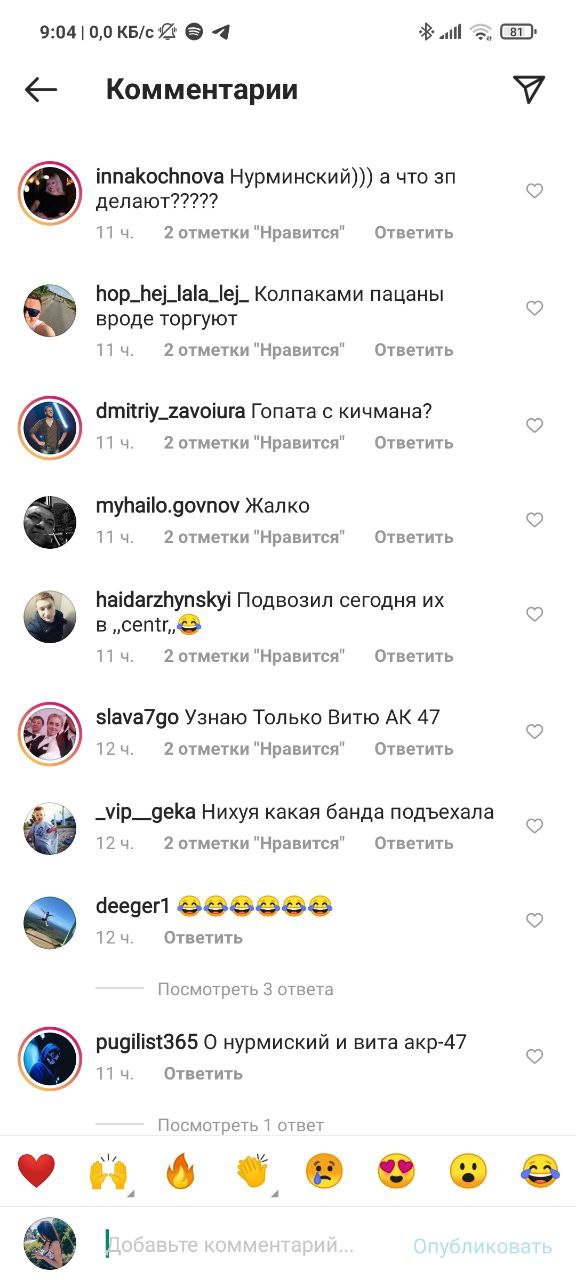The height and width of the screenshot is (1280, 576).
Task: Reply to dmitriy_zavoiura's comment
Action: click(414, 442)
